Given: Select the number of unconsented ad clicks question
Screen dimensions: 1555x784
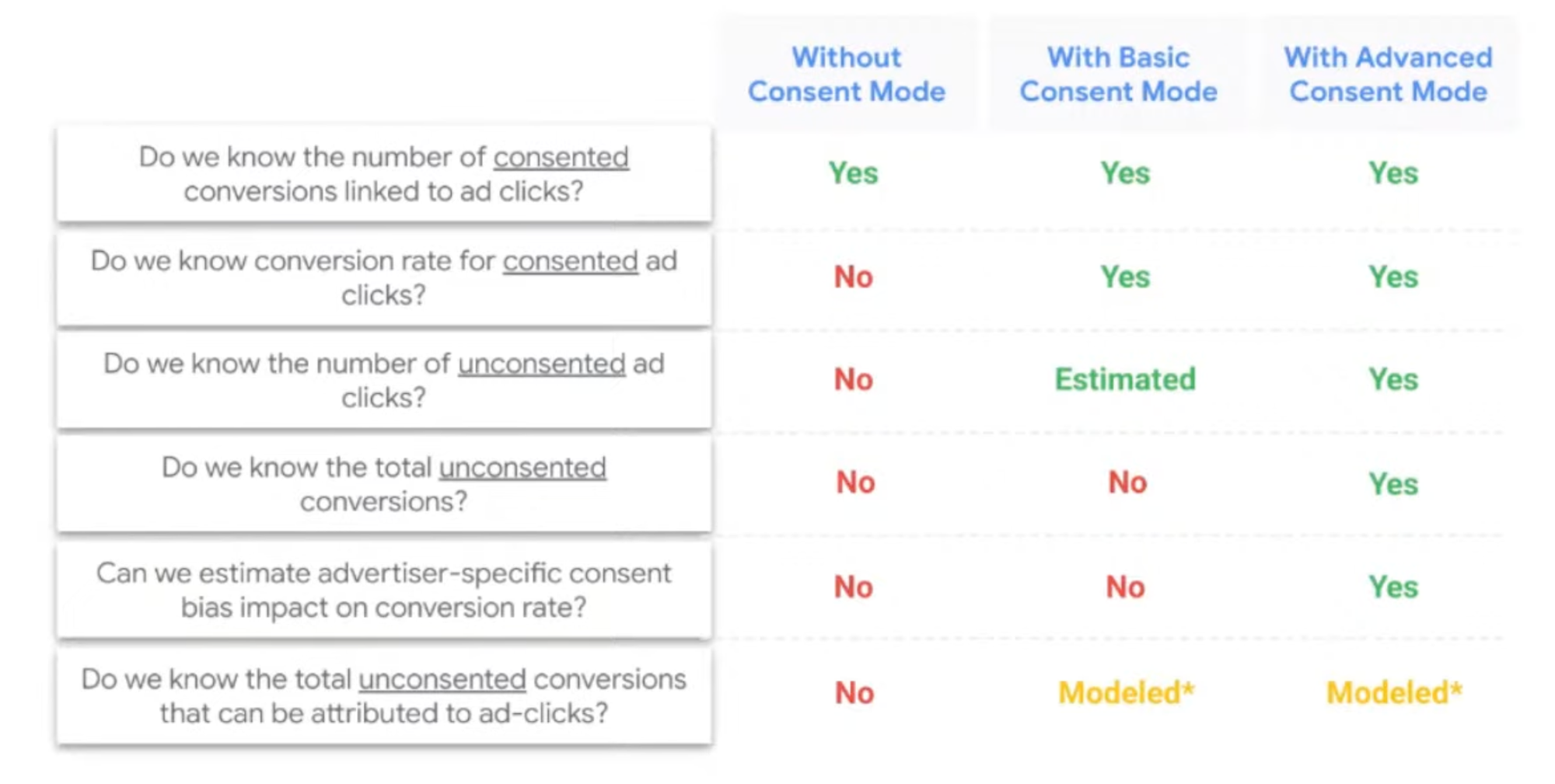Looking at the screenshot, I should 383,381.
